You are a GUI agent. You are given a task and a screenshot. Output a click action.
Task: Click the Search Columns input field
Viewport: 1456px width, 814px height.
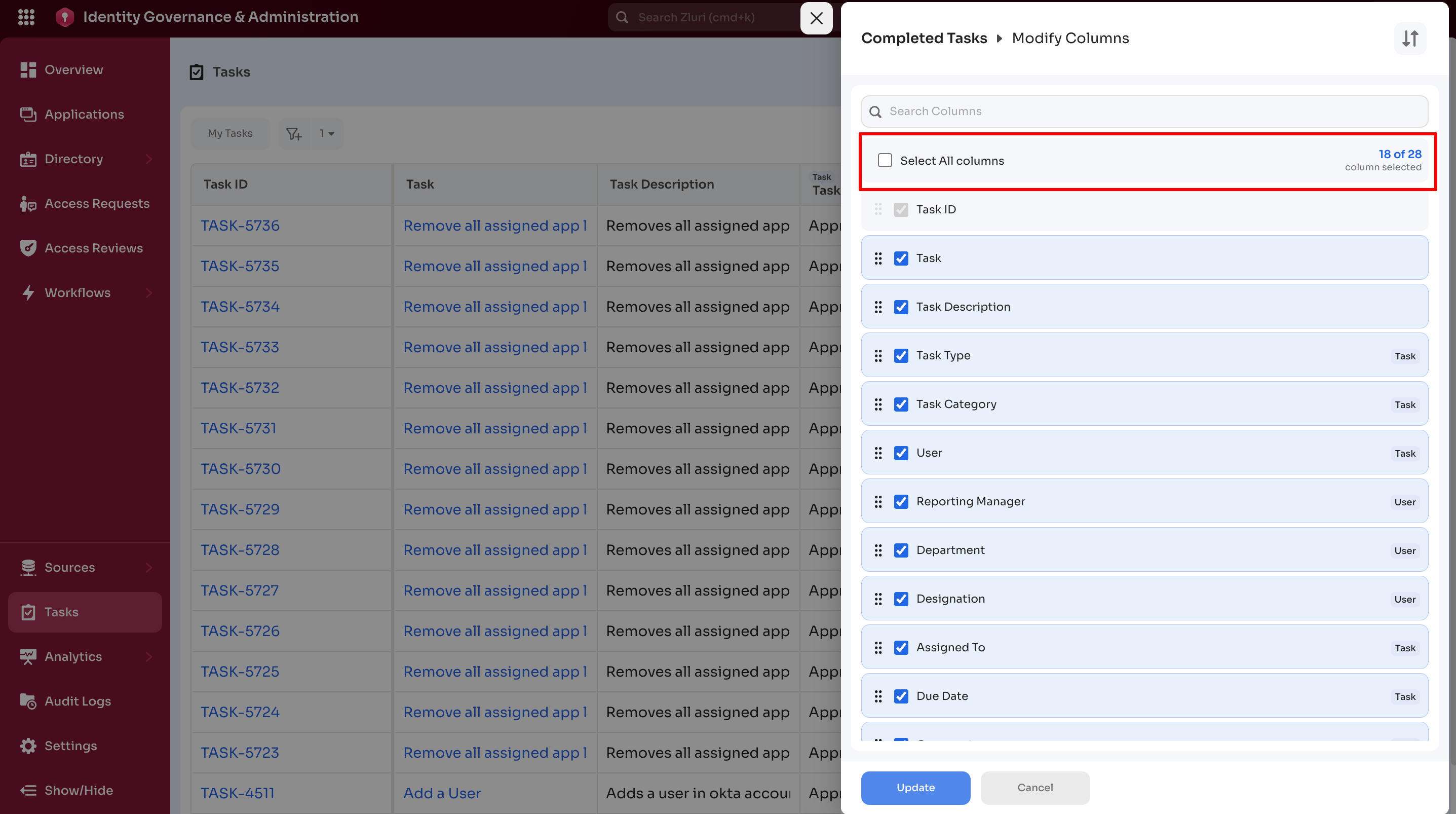pos(1153,111)
